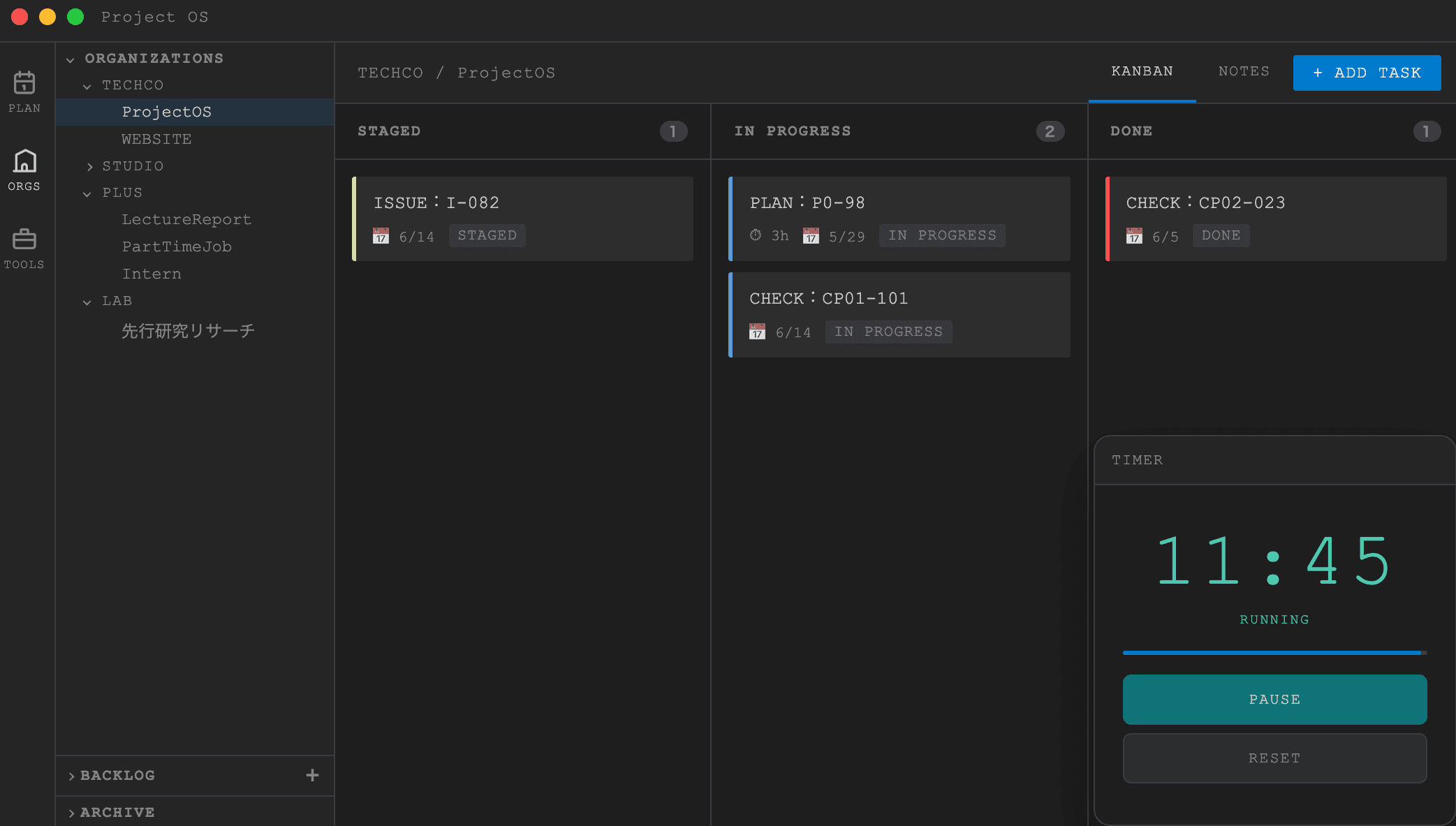The height and width of the screenshot is (826, 1456).
Task: Click the Add Task button
Action: [1367, 73]
